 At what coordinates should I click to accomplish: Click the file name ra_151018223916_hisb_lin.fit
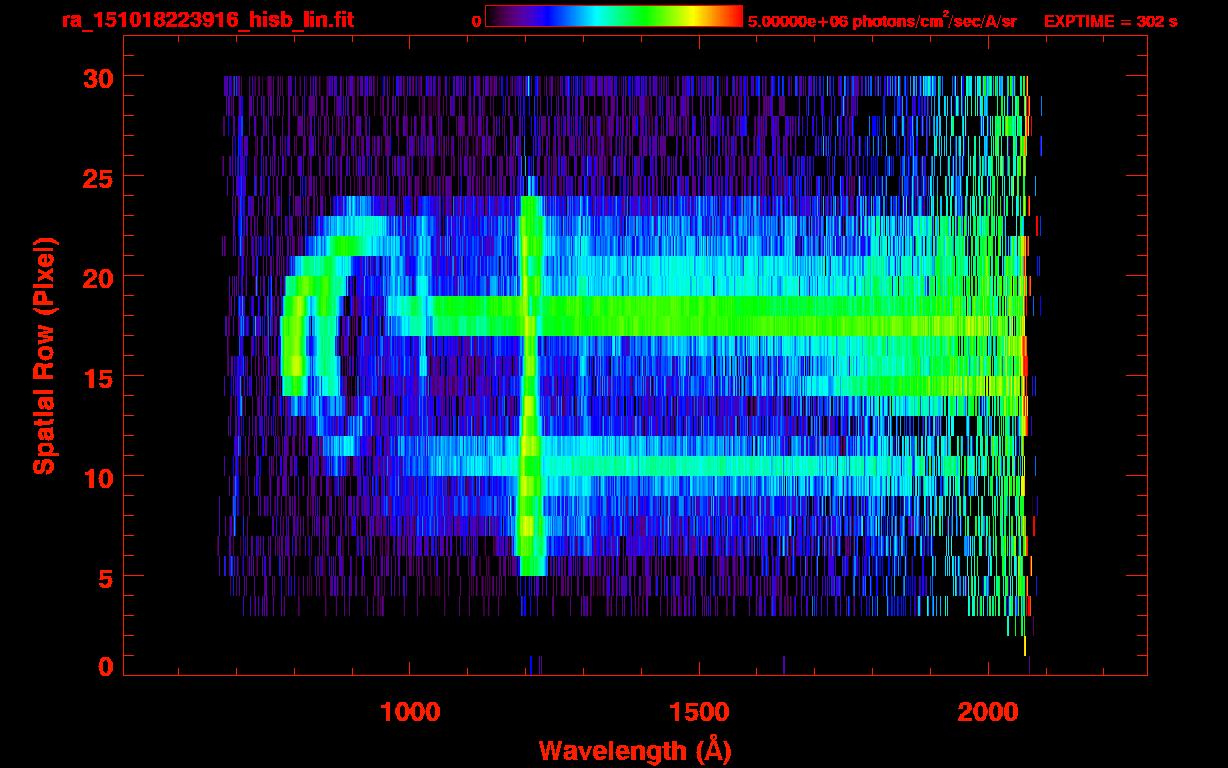pyautogui.click(x=207, y=20)
